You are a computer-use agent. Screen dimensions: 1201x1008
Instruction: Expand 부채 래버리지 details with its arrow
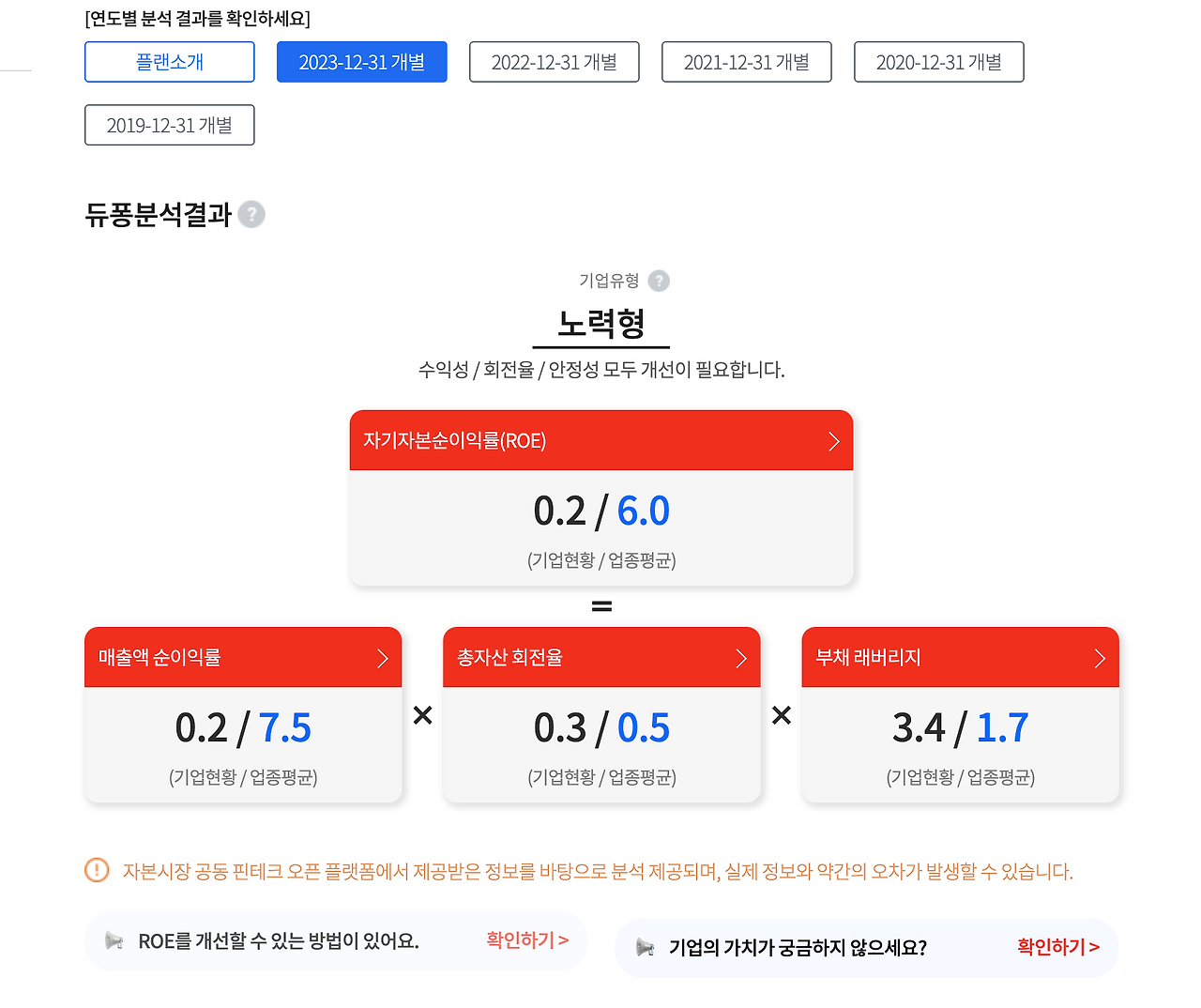(1099, 658)
